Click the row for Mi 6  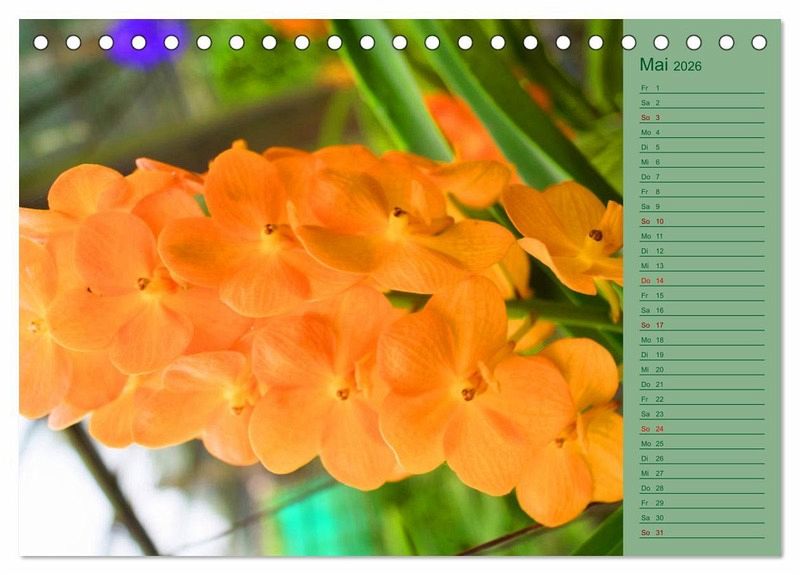(x=700, y=162)
